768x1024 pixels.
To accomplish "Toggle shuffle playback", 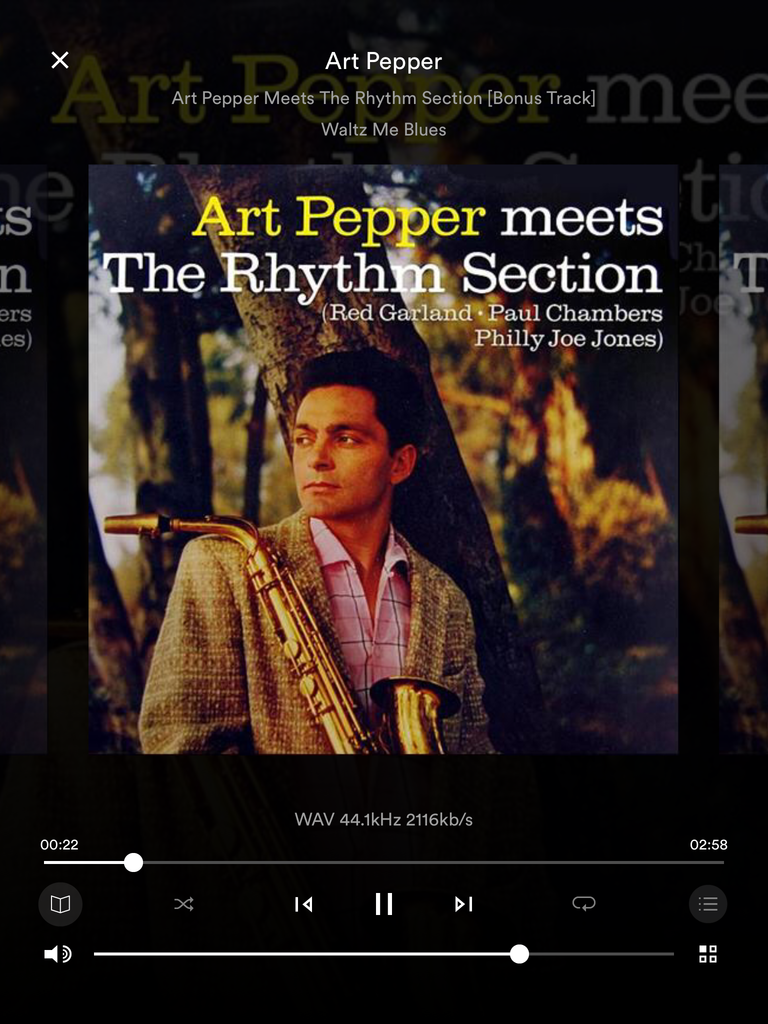I will pyautogui.click(x=184, y=904).
